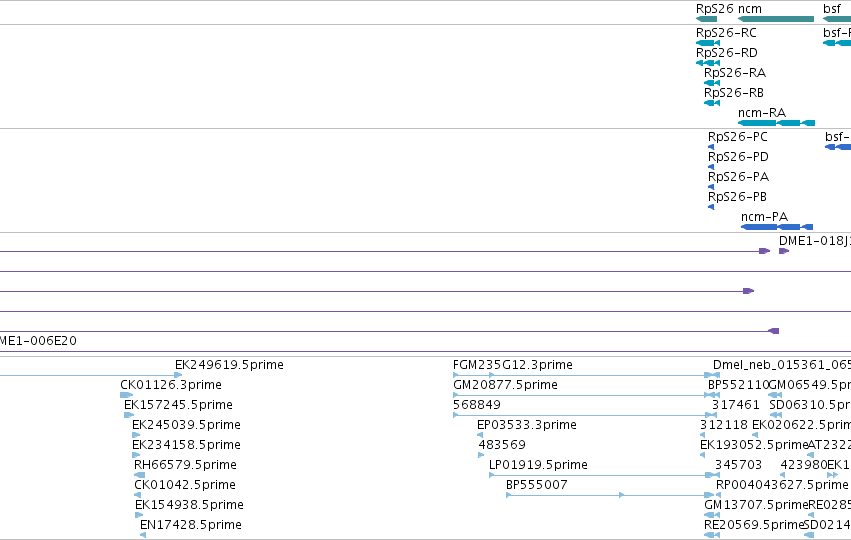Screen dimensions: 851x540
Task: Select protein RpS26-PC label
Action: pyautogui.click(x=738, y=137)
